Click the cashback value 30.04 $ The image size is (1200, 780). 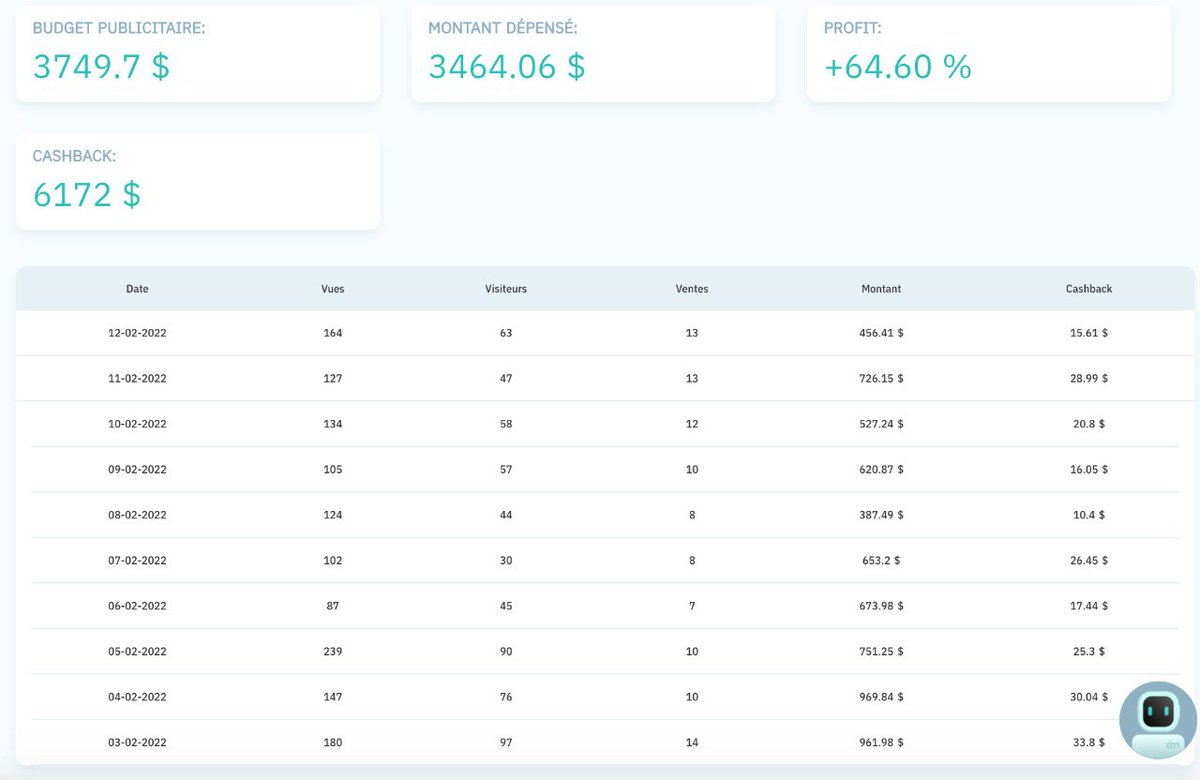pos(1089,697)
